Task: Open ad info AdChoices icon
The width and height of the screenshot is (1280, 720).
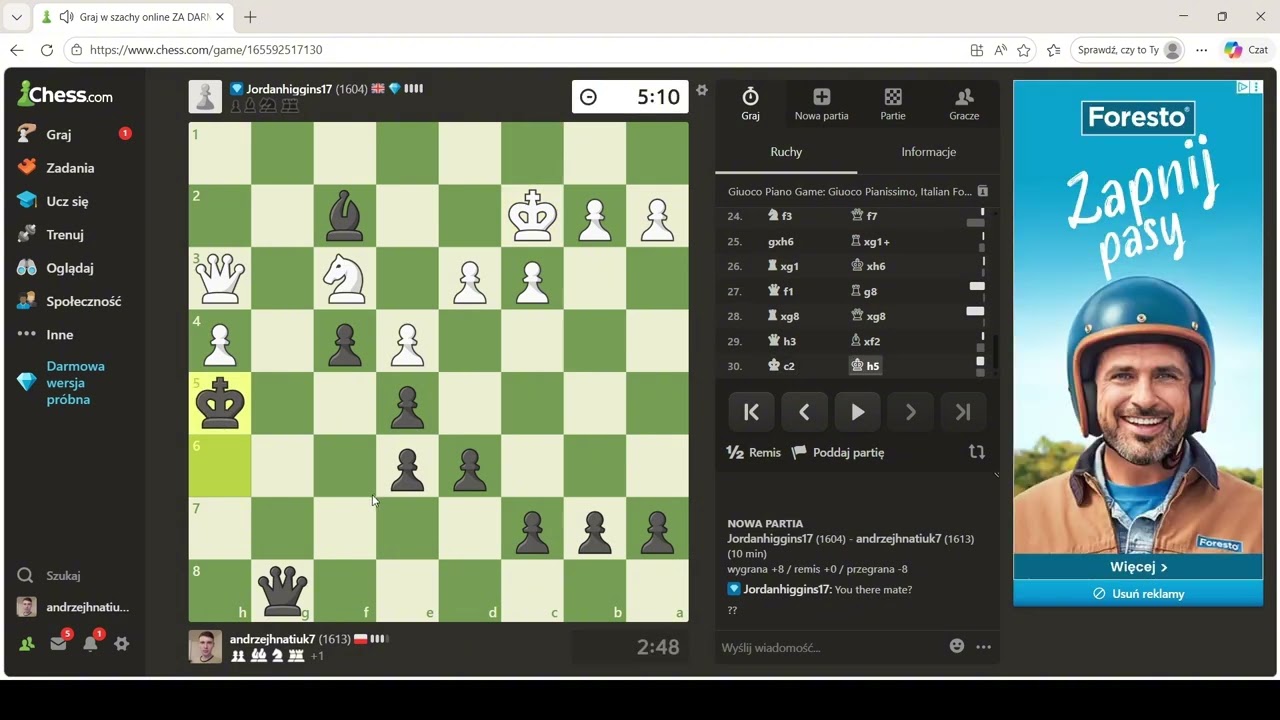Action: click(1243, 87)
